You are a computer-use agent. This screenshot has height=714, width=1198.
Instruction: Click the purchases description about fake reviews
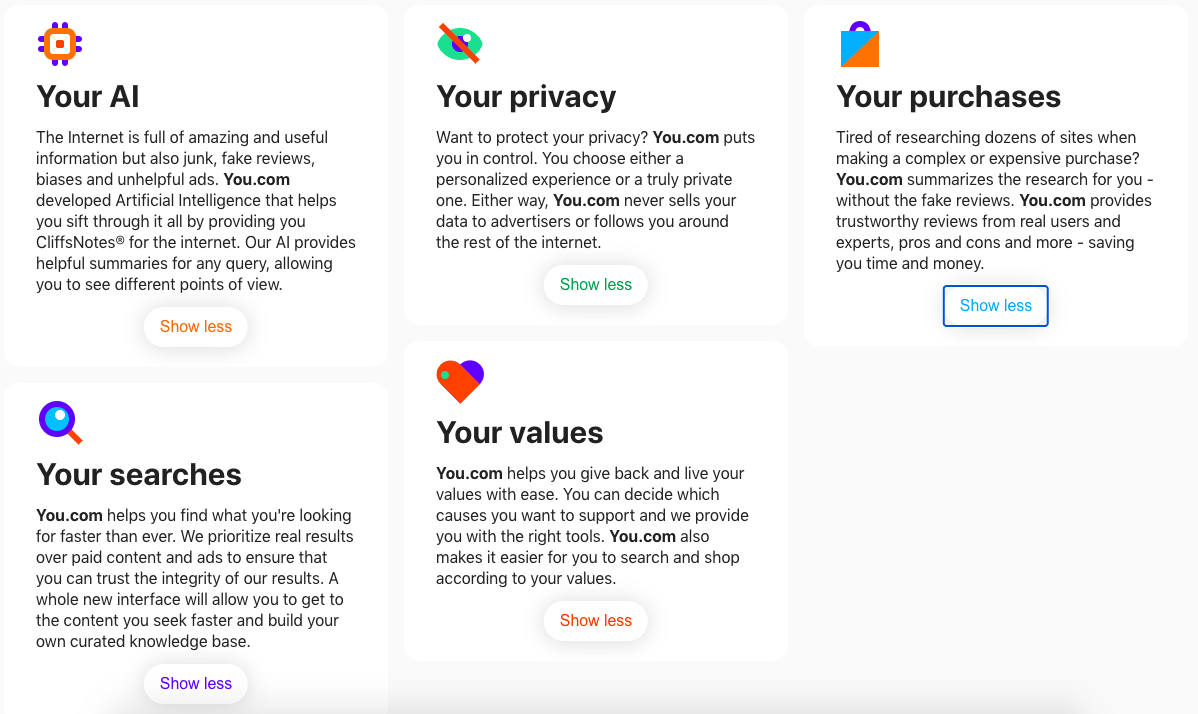coord(995,200)
